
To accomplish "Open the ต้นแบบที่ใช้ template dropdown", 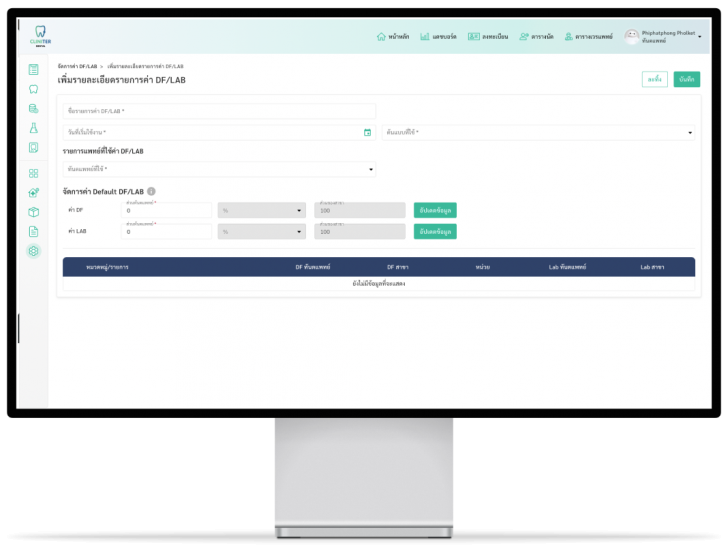I will [x=538, y=132].
